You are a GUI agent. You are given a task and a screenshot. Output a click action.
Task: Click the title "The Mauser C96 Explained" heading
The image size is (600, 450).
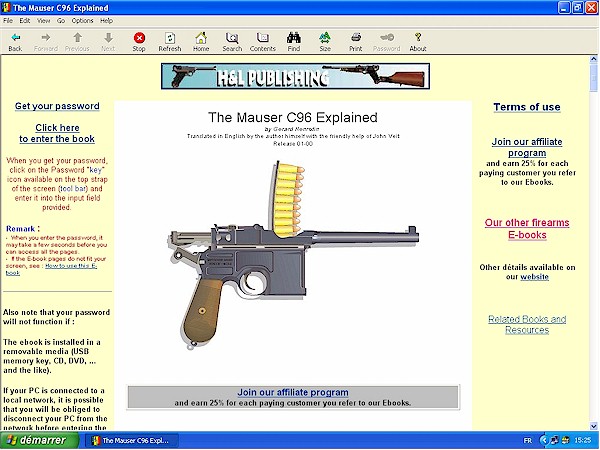pos(293,117)
